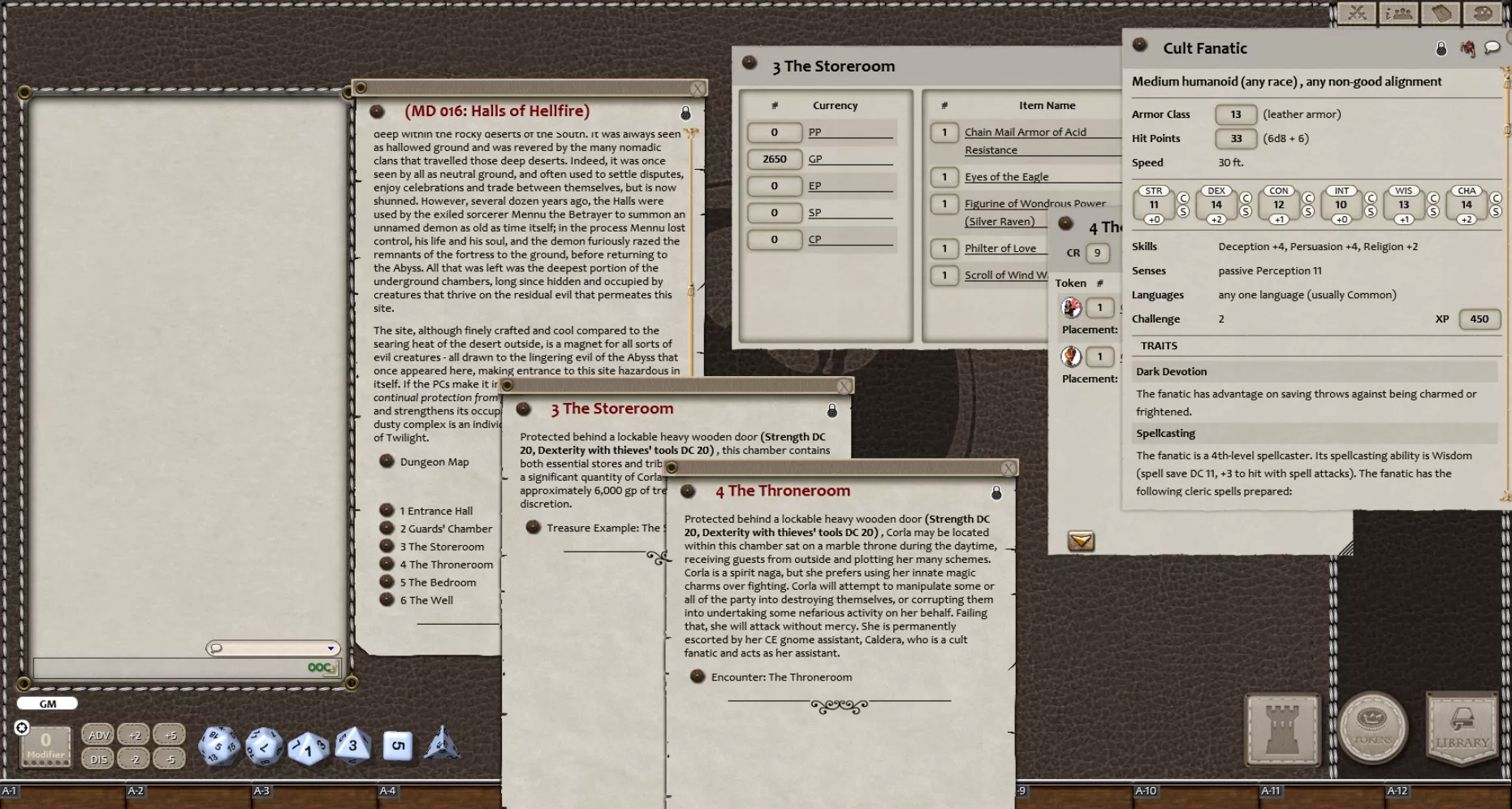
Task: Click the GP currency amount 2650
Action: click(775, 159)
